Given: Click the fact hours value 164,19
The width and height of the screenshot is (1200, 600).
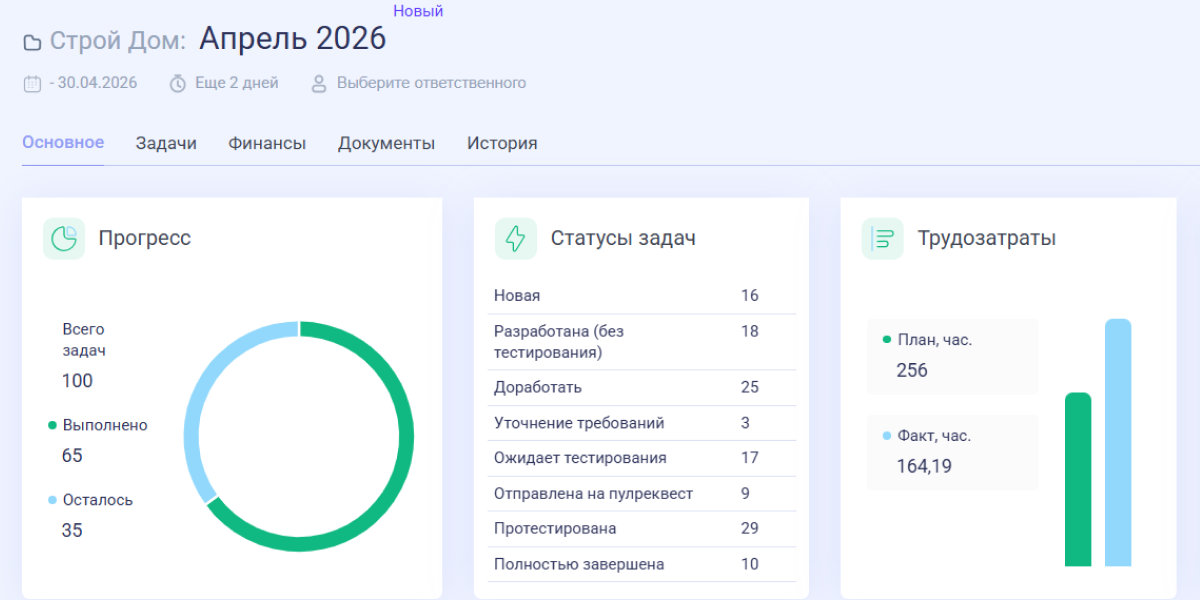Looking at the screenshot, I should coord(924,466).
